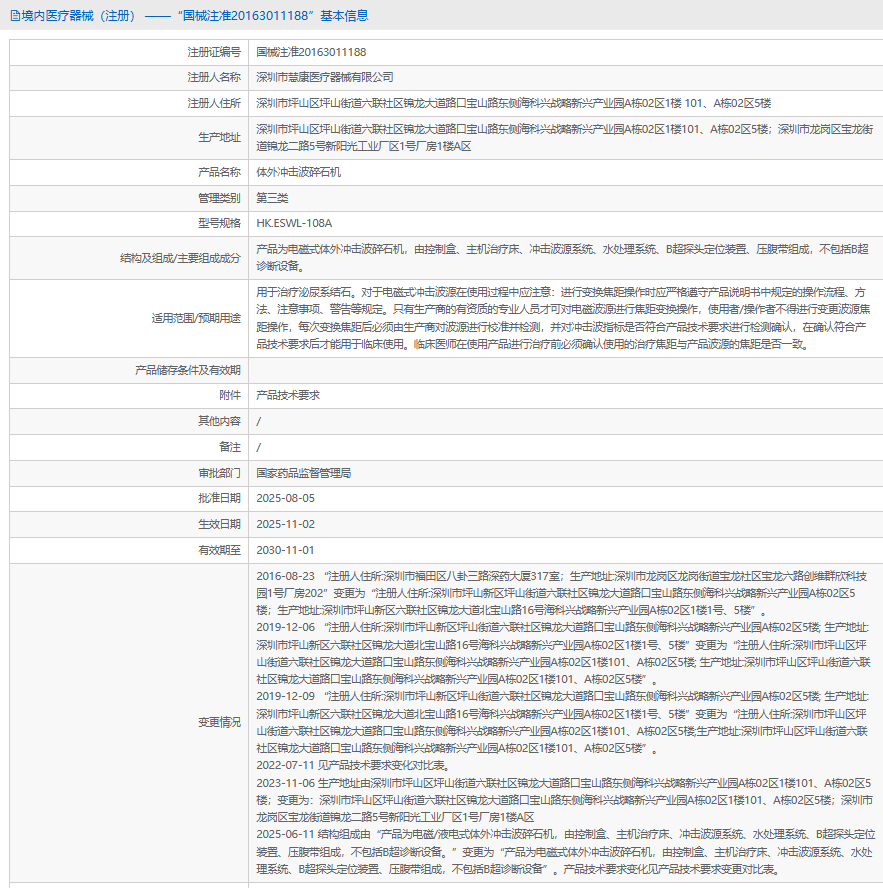Select product name 体外冲击波碎石机
The image size is (883, 888).
pos(298,172)
